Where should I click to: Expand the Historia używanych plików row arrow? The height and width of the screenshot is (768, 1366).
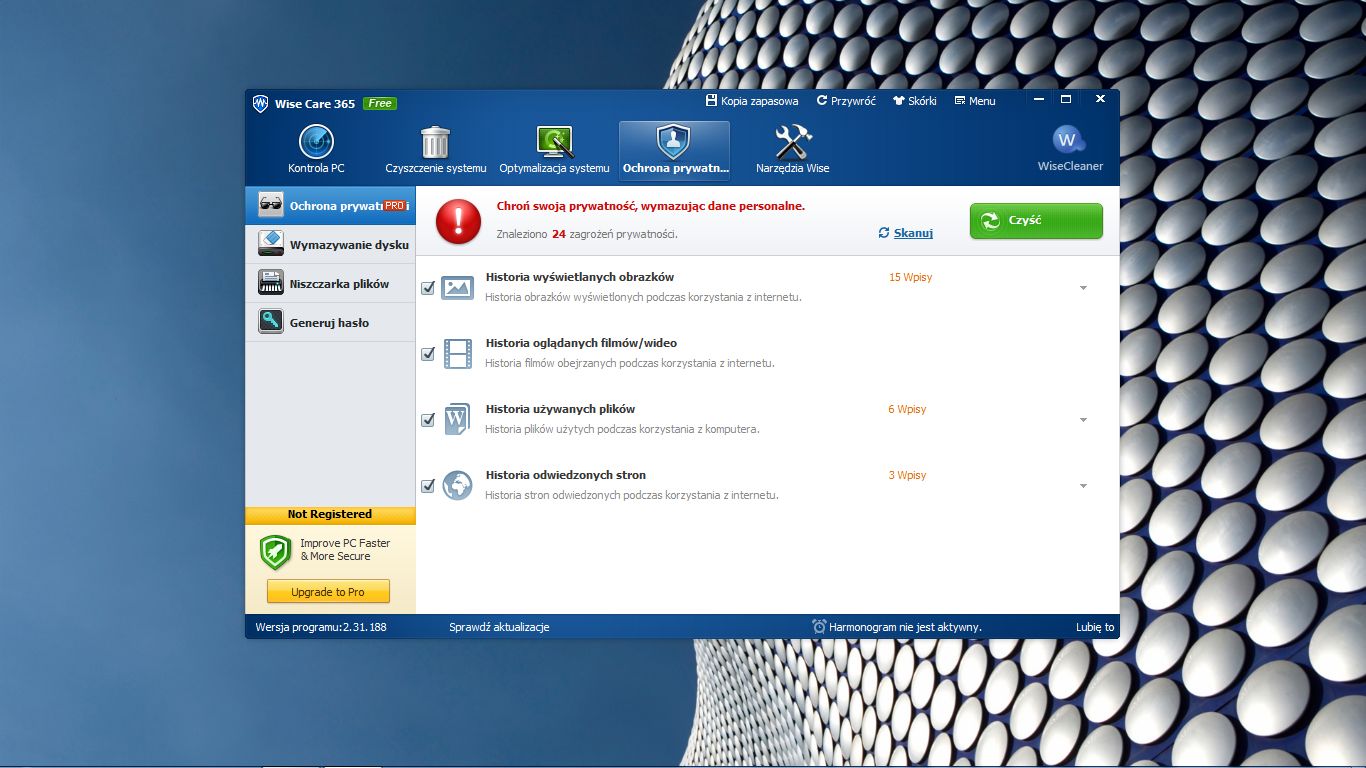coord(1083,420)
